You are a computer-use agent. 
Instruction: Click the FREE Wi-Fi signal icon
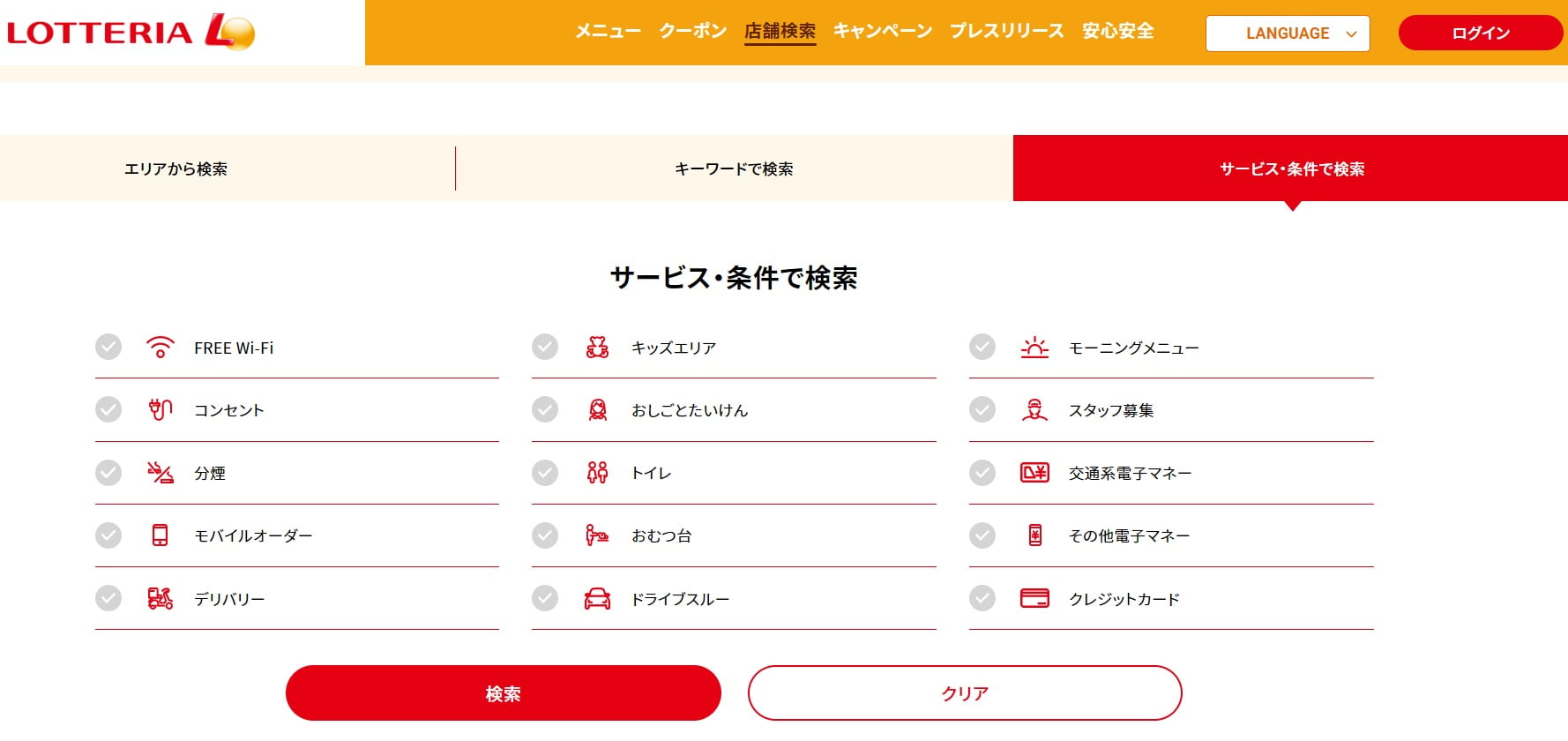[x=160, y=348]
